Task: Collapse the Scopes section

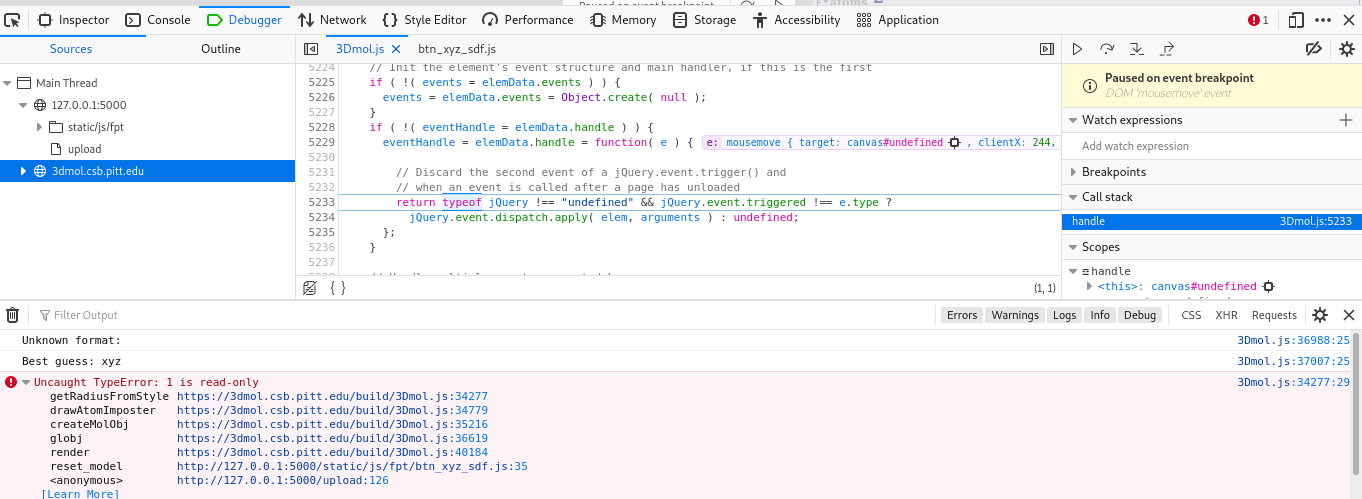Action: point(1072,247)
